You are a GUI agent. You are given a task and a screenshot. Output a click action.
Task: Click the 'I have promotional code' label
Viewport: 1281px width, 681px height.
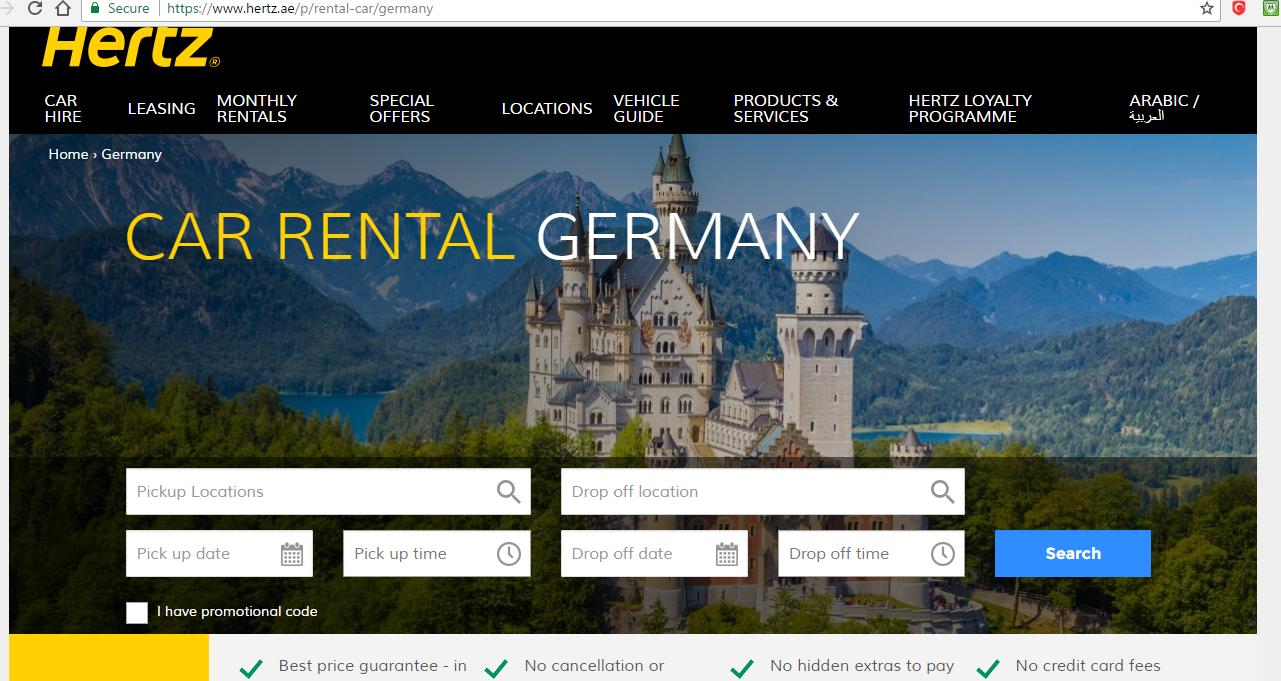coord(237,611)
